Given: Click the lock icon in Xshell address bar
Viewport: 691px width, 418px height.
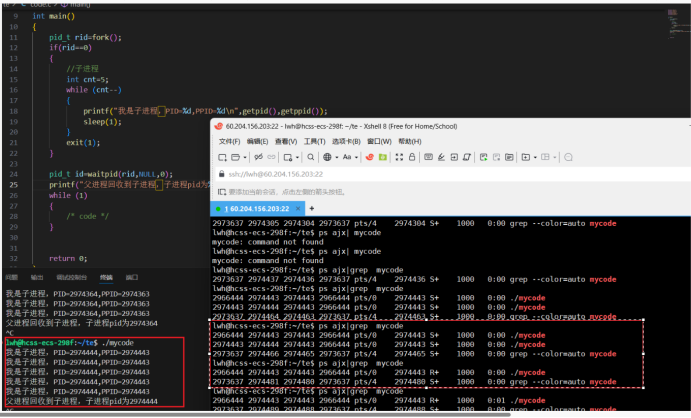Looking at the screenshot, I should coord(222,174).
